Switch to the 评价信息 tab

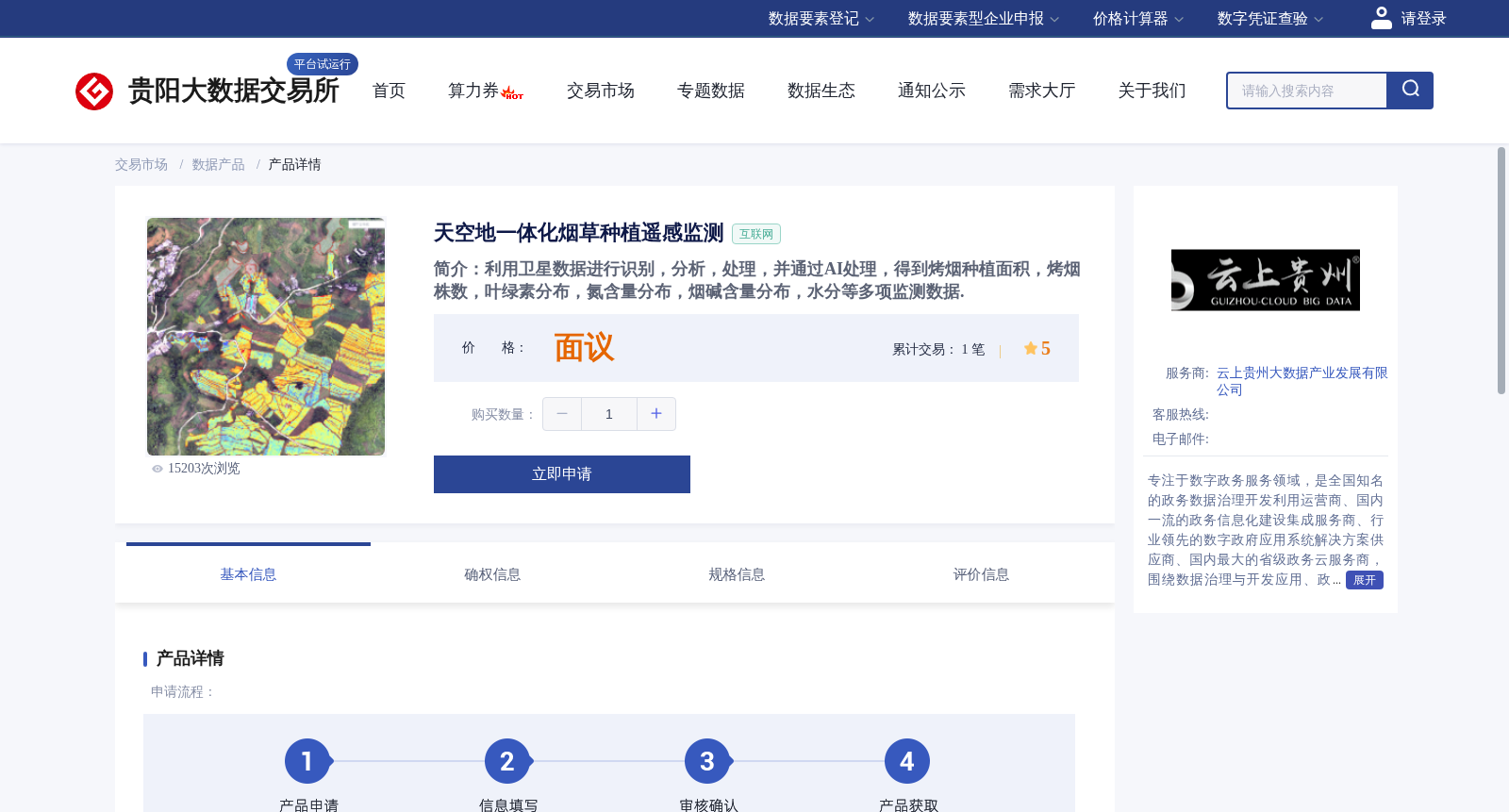pyautogui.click(x=981, y=574)
